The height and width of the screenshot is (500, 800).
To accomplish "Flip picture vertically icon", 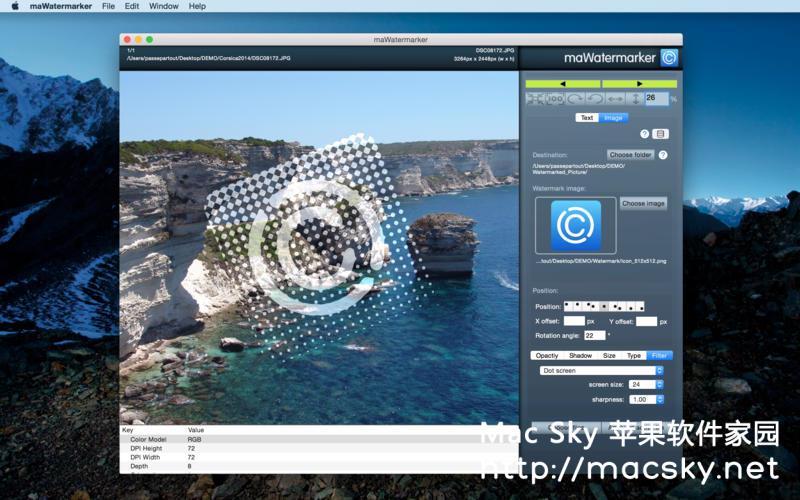I will pyautogui.click(x=635, y=98).
